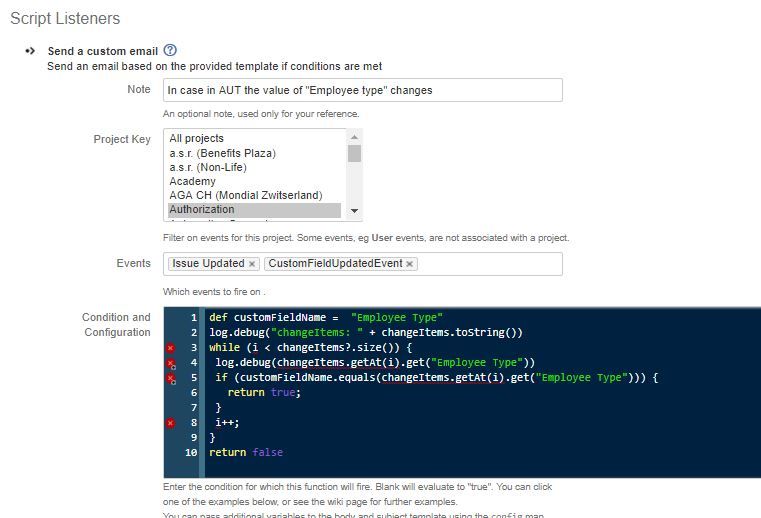Image resolution: width=761 pixels, height=518 pixels.
Task: Select a.s.r. (Benefits Plaza) project
Action: click(x=222, y=153)
